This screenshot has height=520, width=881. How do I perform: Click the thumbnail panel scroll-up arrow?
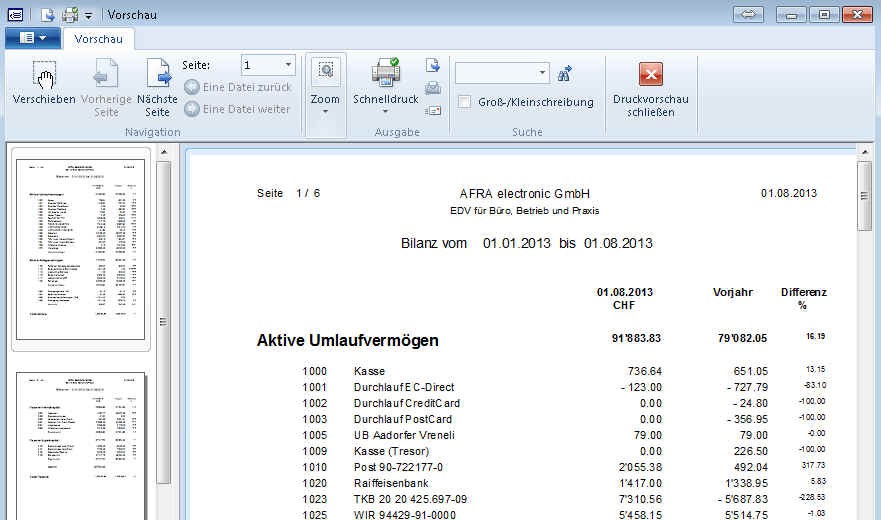click(164, 152)
